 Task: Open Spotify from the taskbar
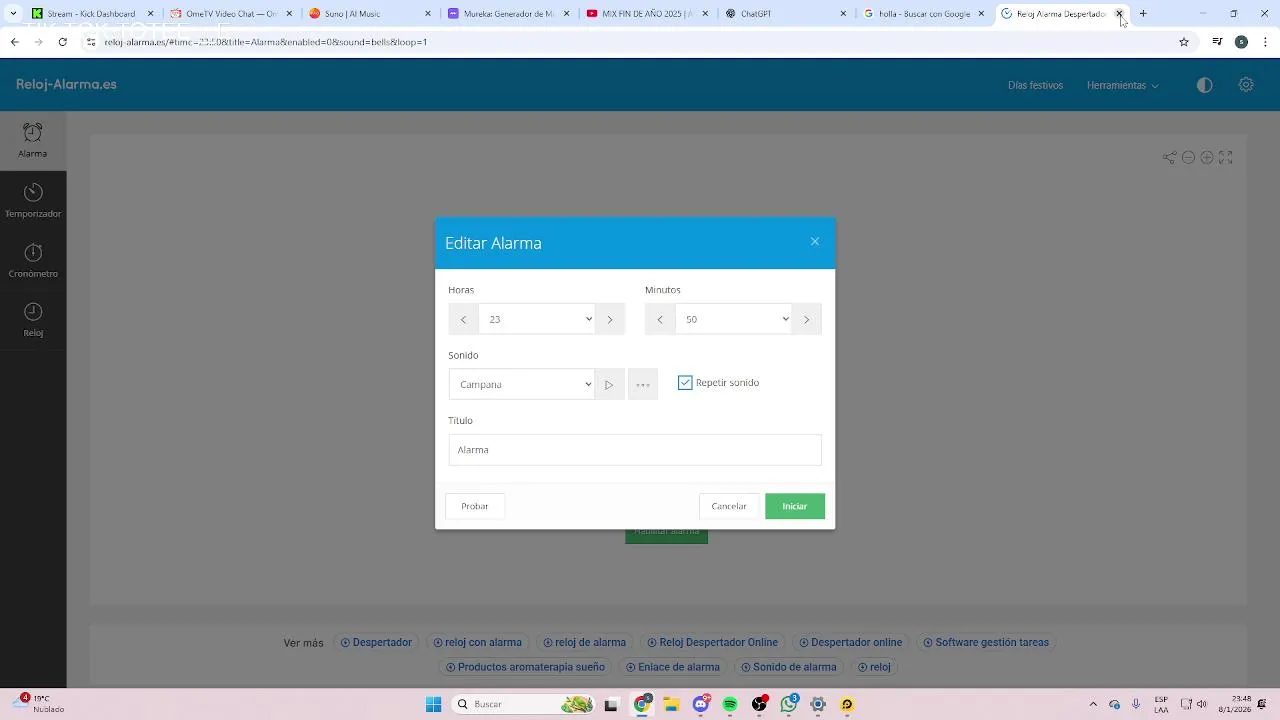click(x=730, y=705)
